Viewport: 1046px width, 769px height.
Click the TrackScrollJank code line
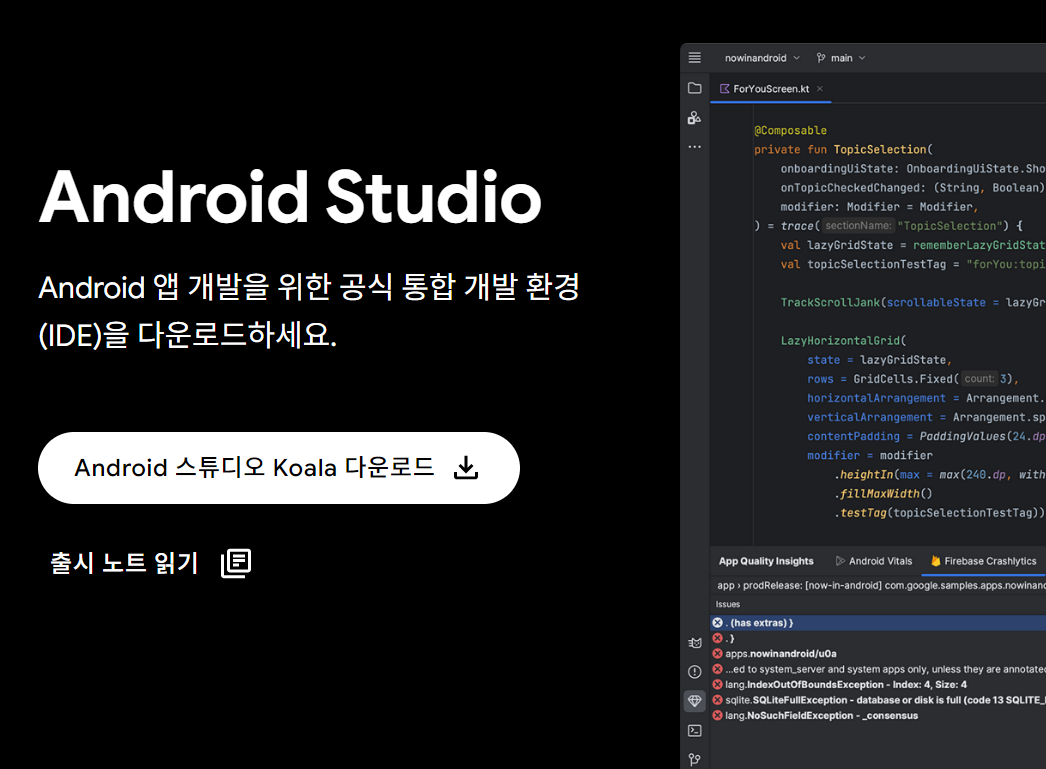(x=913, y=302)
